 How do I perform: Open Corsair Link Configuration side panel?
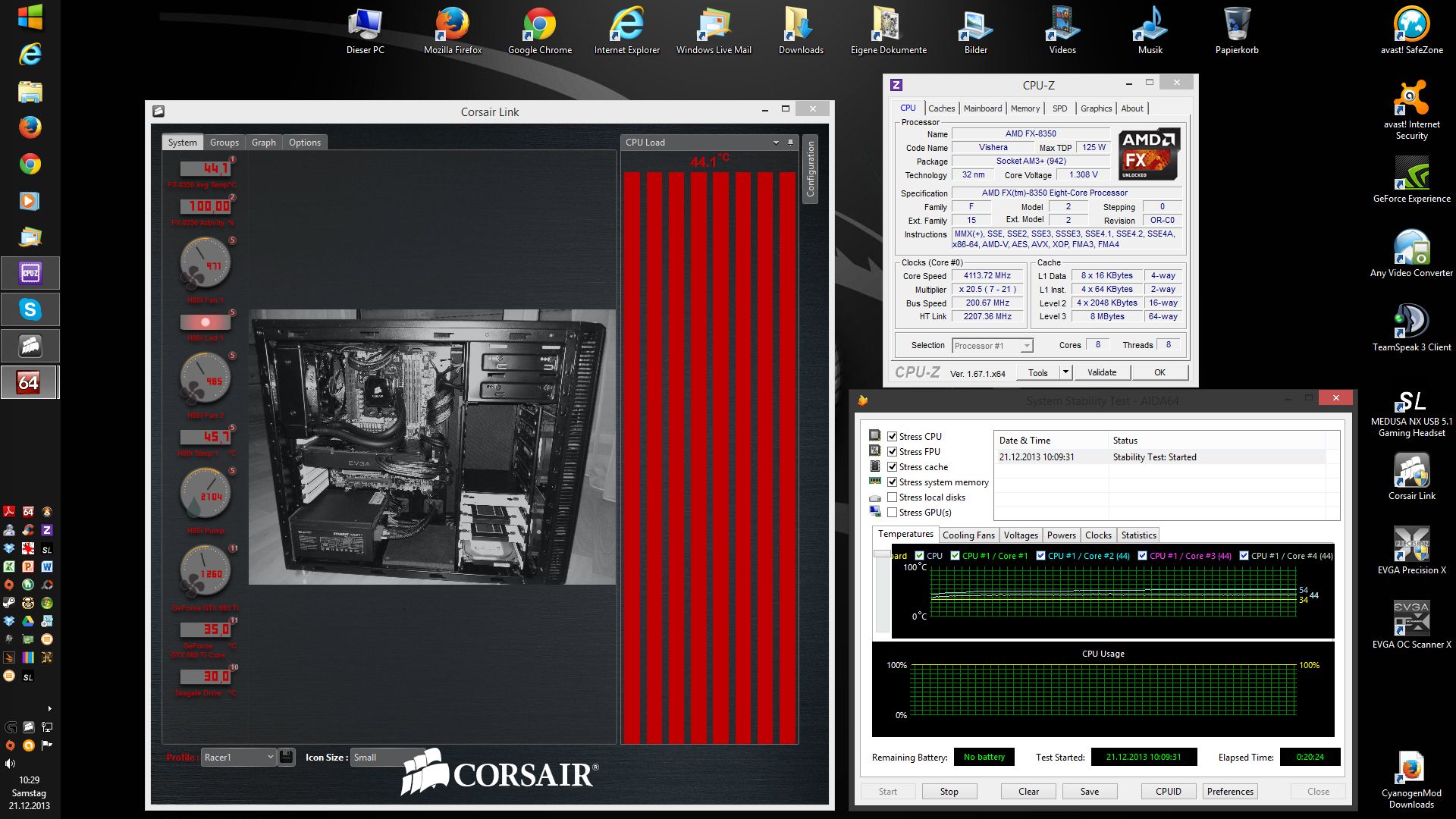[x=810, y=169]
